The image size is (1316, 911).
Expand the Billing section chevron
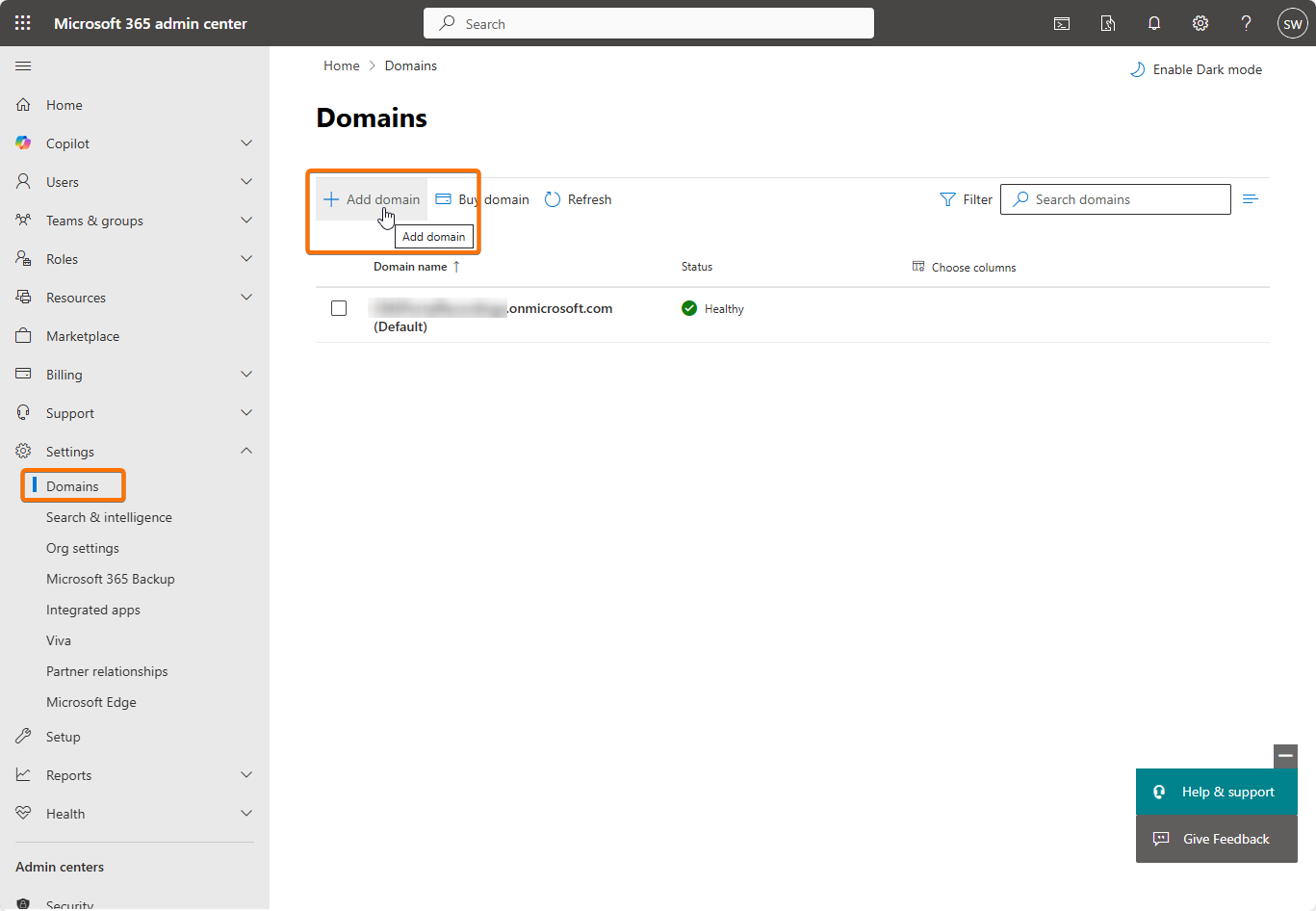pos(246,374)
